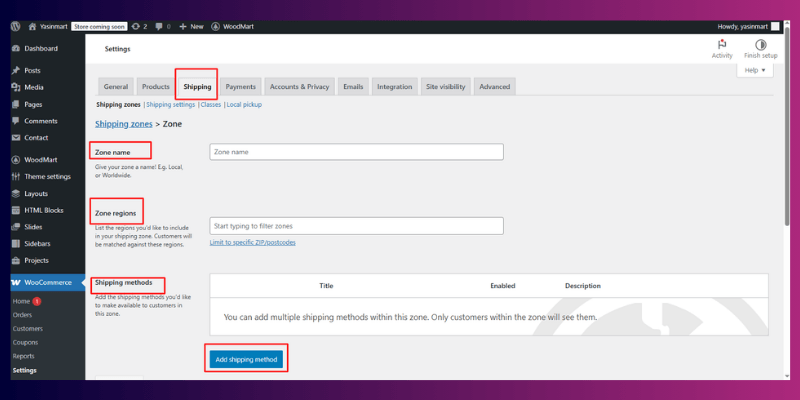The width and height of the screenshot is (800, 400).
Task: Click the Store coming soon badge
Action: tap(99, 27)
